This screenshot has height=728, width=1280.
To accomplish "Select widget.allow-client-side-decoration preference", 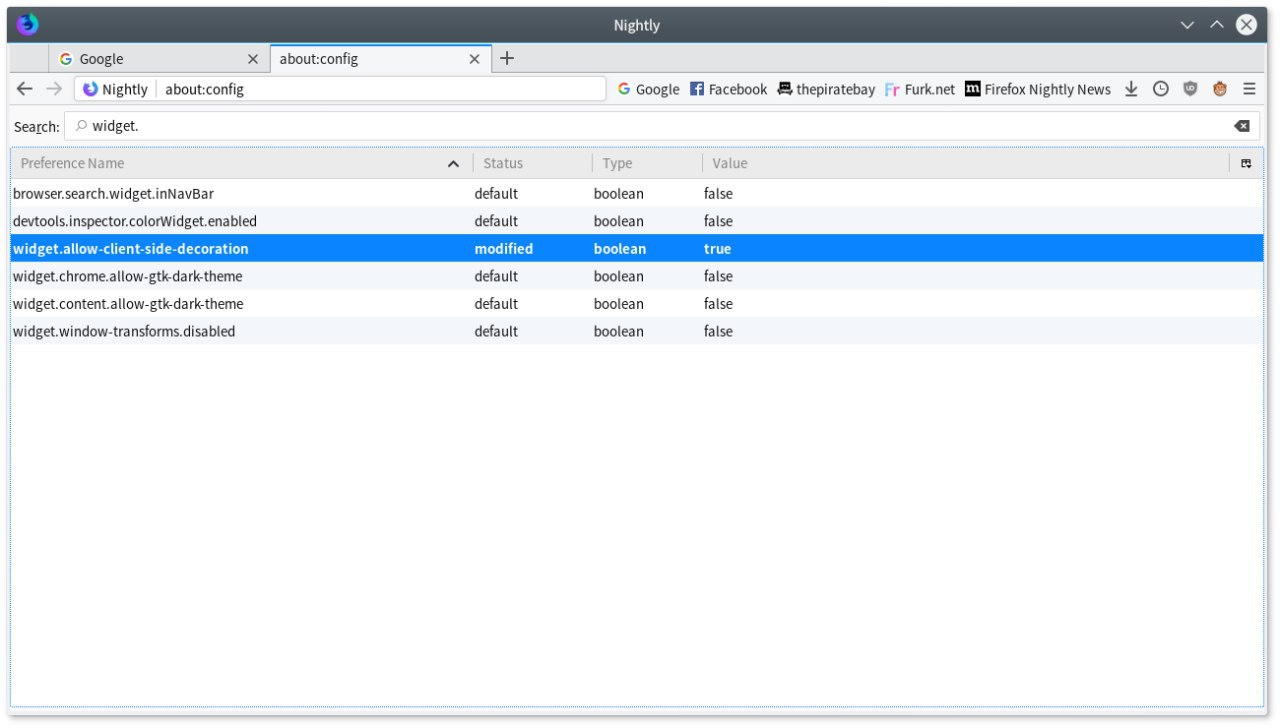I will point(637,248).
